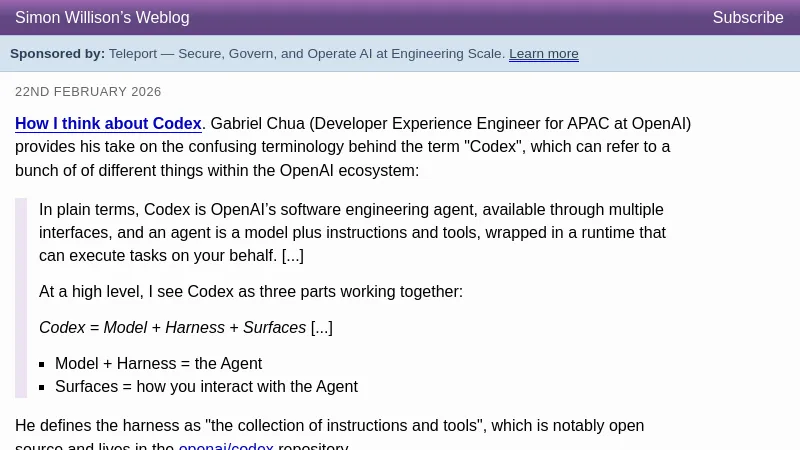Viewport: 800px width, 450px height.
Task: Click the square bullet before "Model + Harness"
Action: [x=44, y=365]
